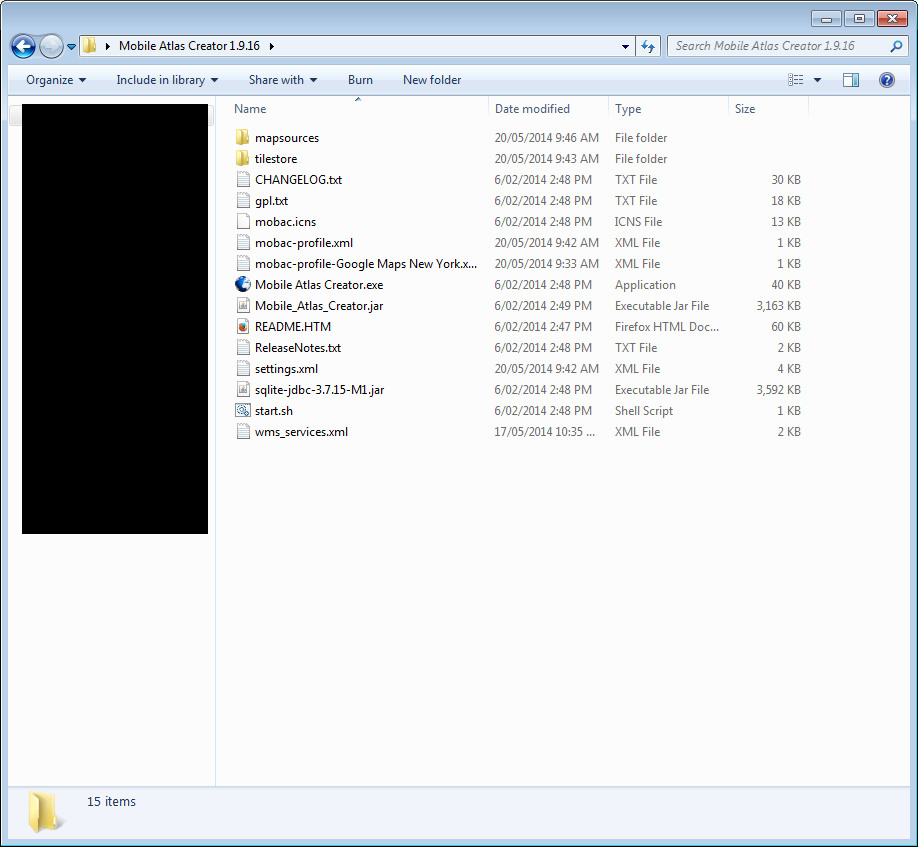Select the gpl.txt file icon

tap(243, 201)
